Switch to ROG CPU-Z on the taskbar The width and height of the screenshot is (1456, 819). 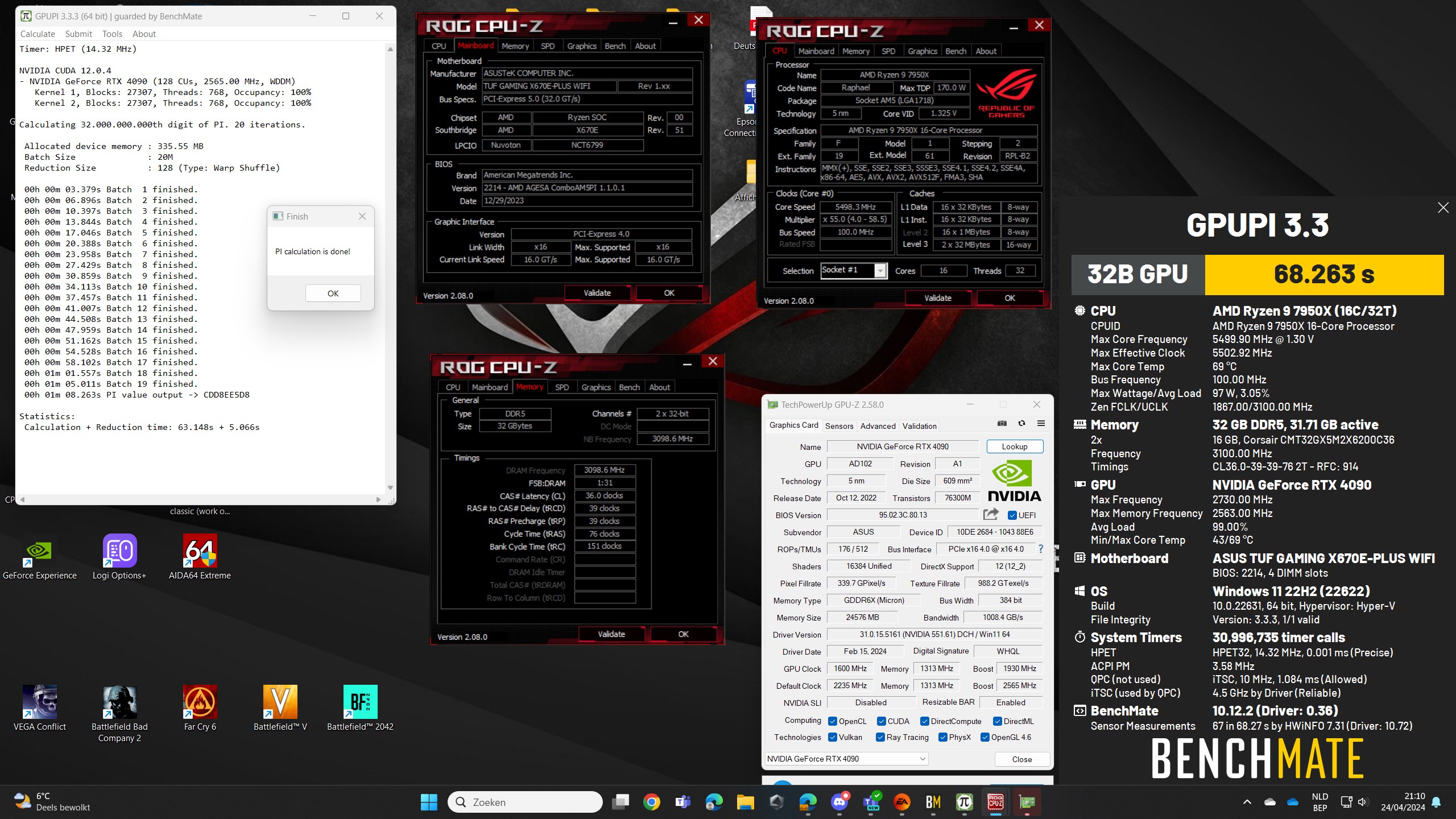tap(995, 802)
